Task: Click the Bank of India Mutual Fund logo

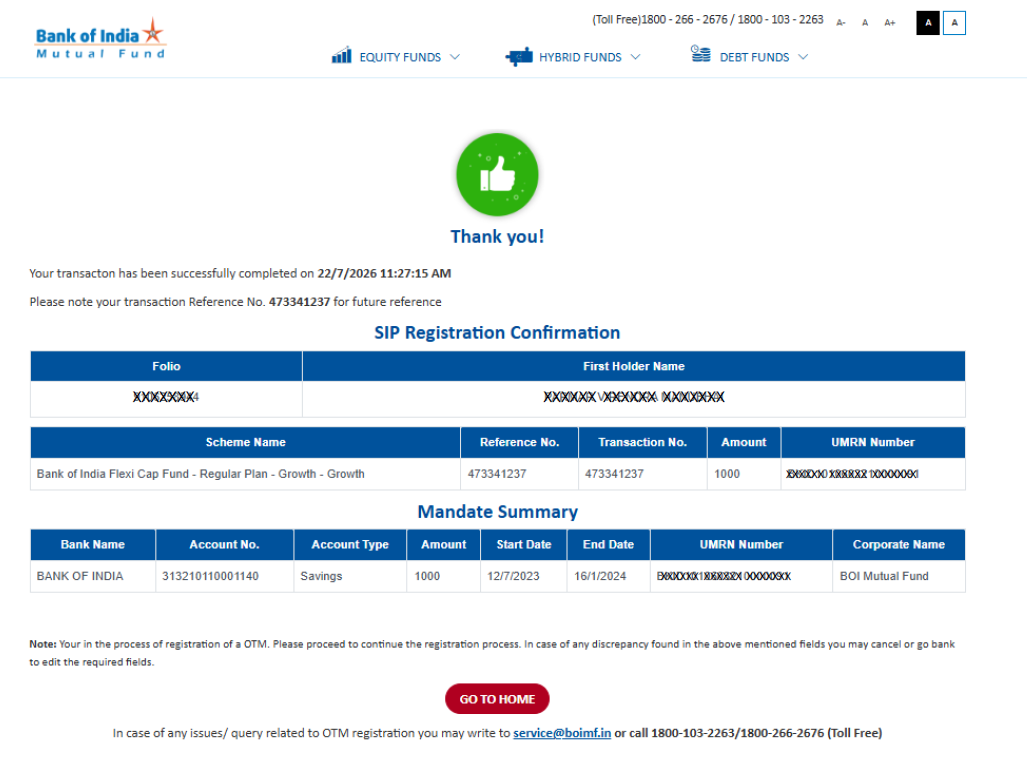Action: (x=100, y=39)
